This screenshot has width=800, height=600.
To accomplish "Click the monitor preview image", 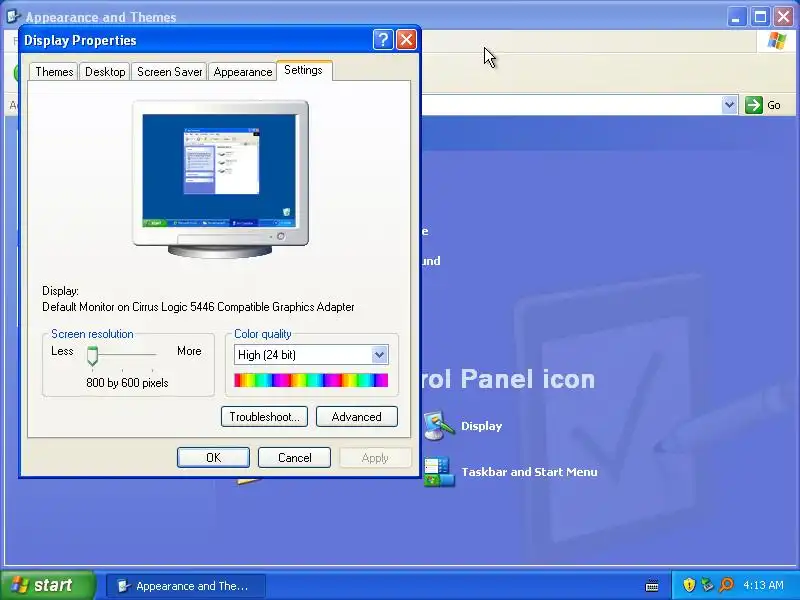I will [220, 179].
